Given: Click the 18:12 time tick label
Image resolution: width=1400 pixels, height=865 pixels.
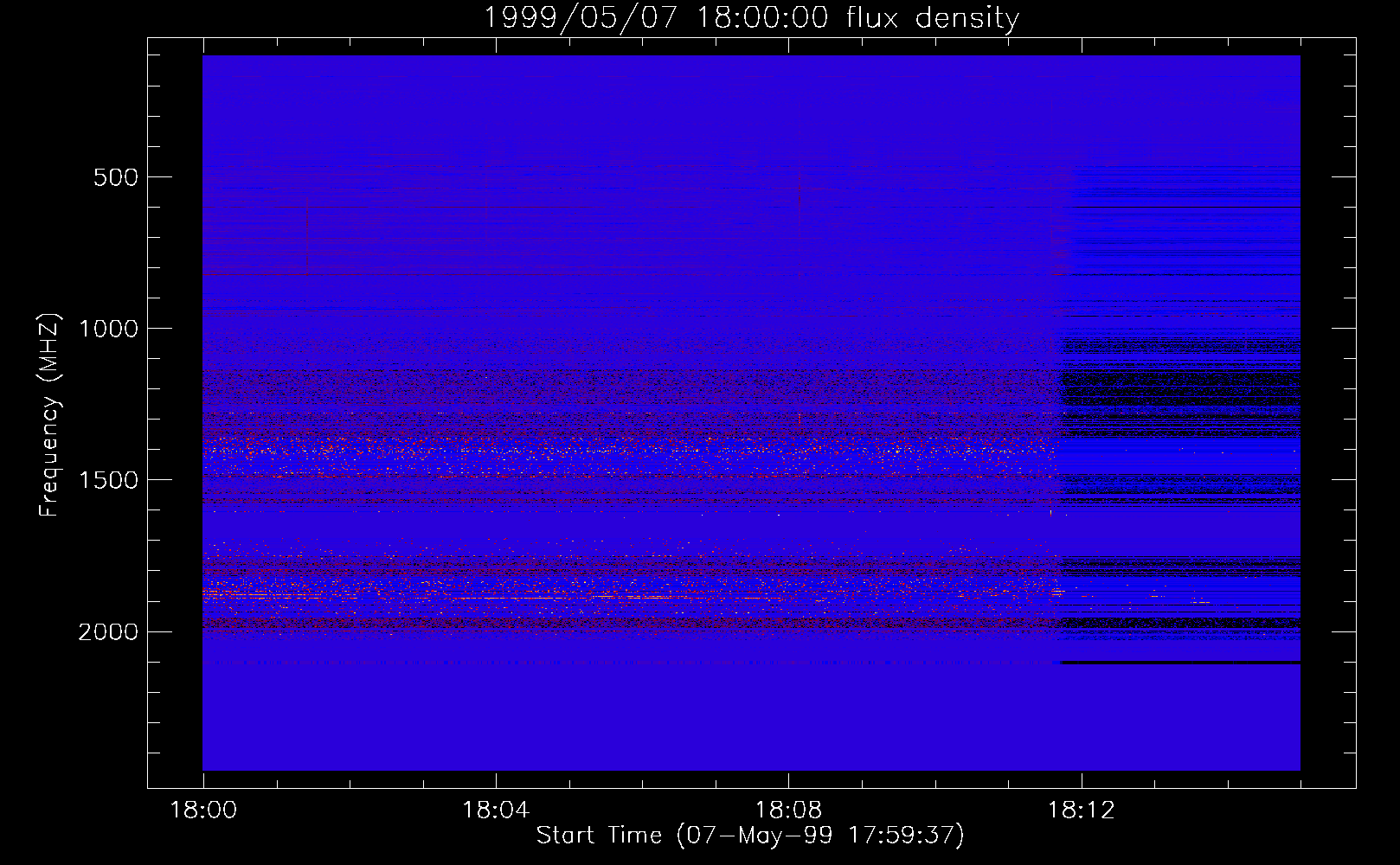Looking at the screenshot, I should pos(1082,811).
